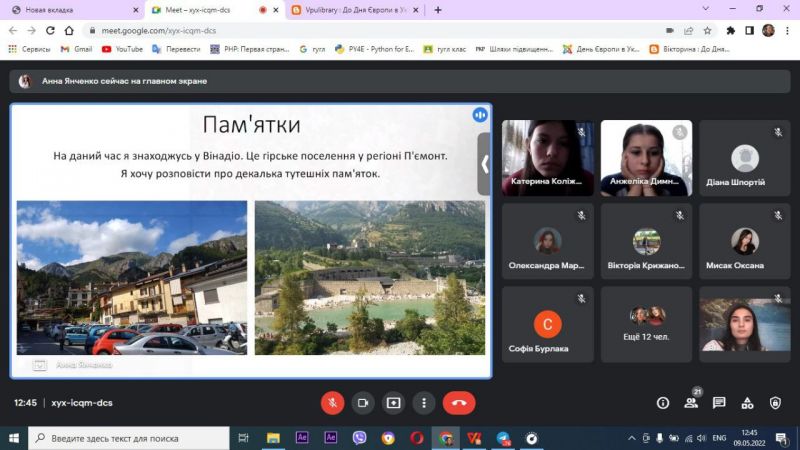Screen dimensions: 800x450
Task: Open the Windows notification center
Action: [781, 438]
